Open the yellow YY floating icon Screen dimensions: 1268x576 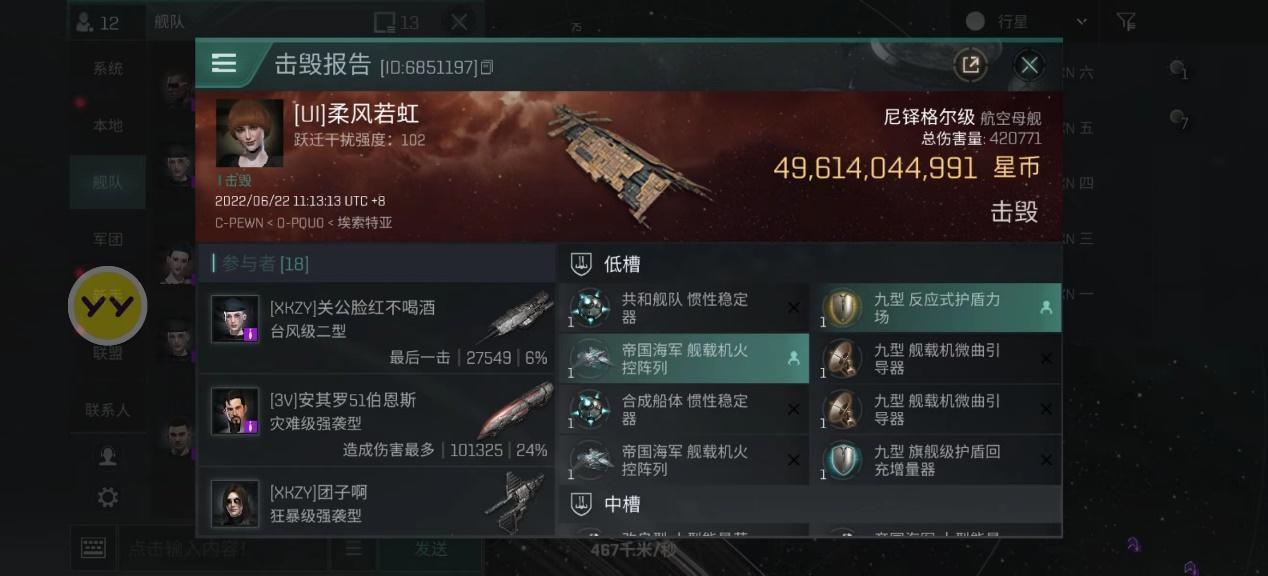(107, 306)
